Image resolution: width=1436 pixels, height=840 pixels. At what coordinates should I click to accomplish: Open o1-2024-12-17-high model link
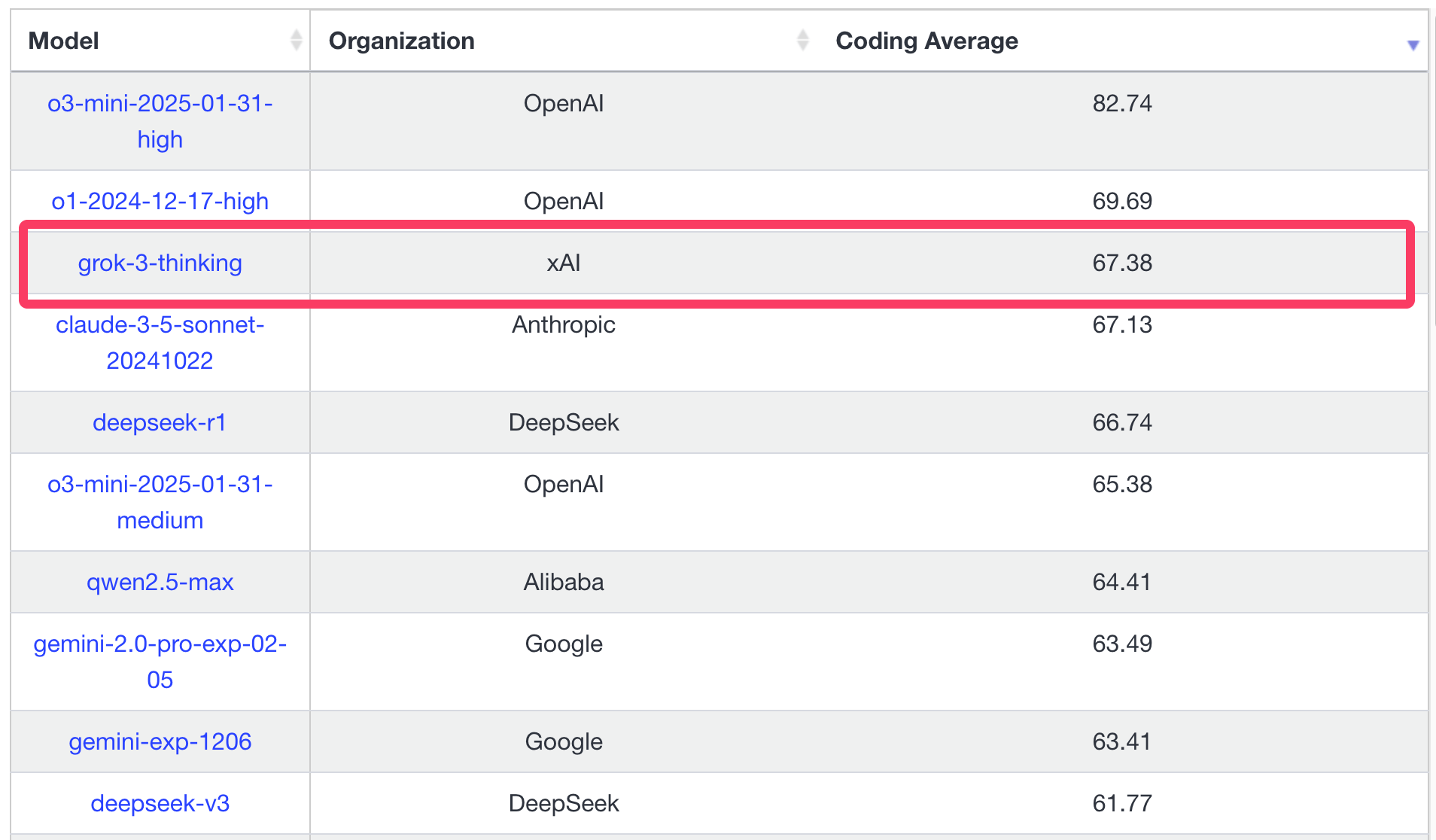pyautogui.click(x=160, y=201)
